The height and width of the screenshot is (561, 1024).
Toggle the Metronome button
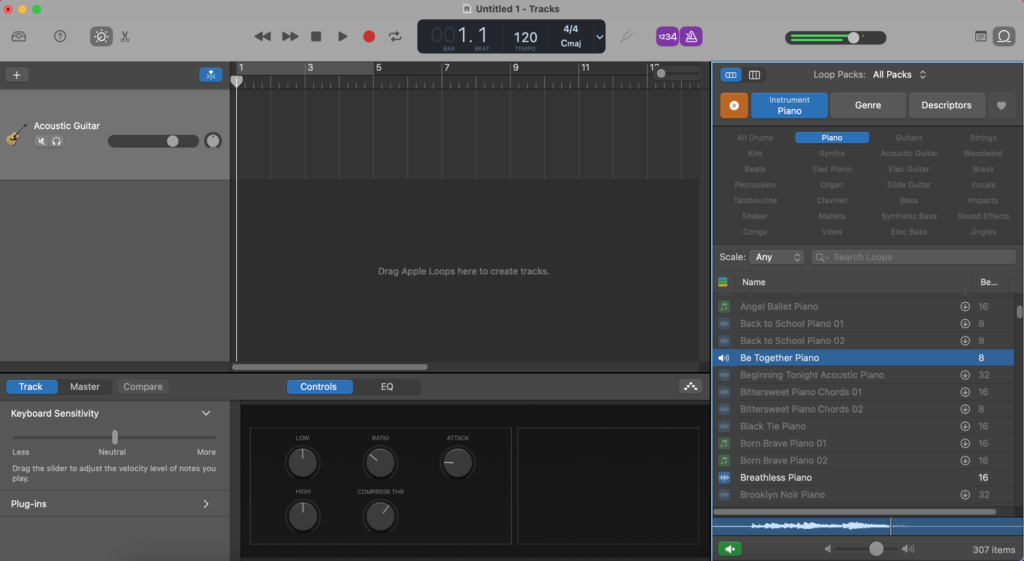691,36
